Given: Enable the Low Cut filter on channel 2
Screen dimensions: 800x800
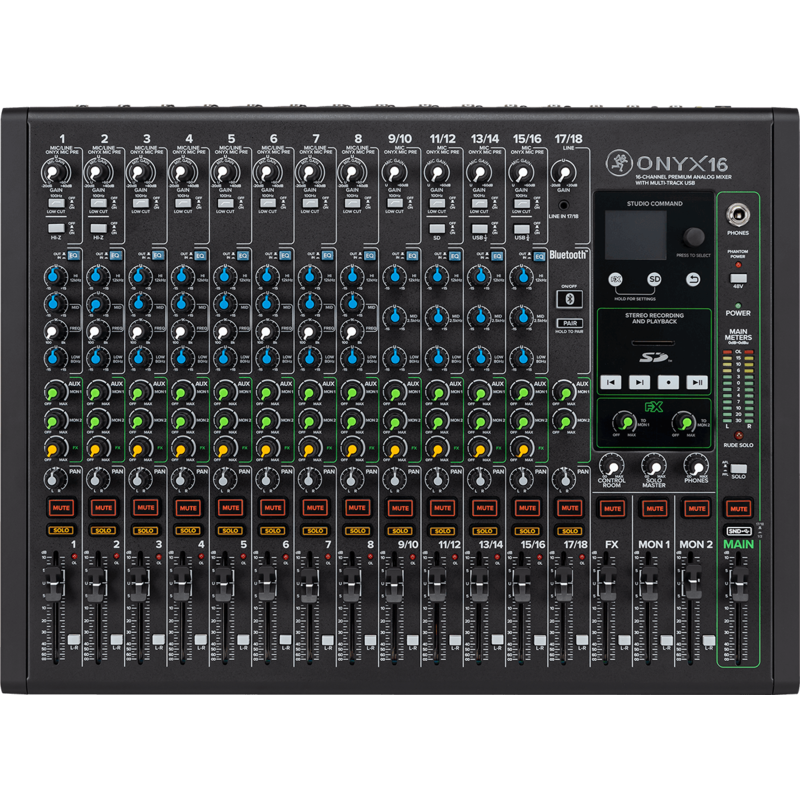Looking at the screenshot, I should (x=96, y=203).
